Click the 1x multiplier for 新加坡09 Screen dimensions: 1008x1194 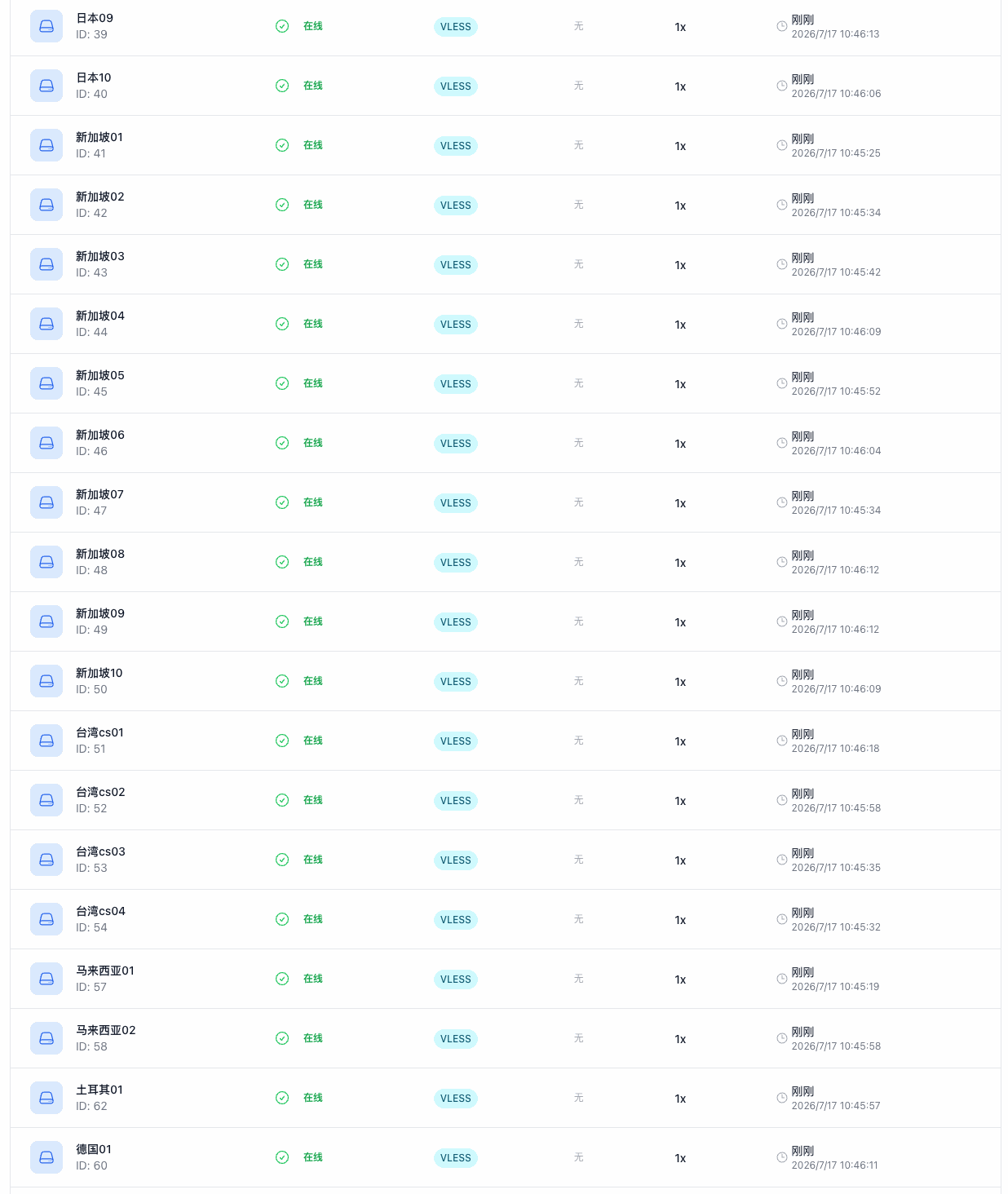[680, 622]
